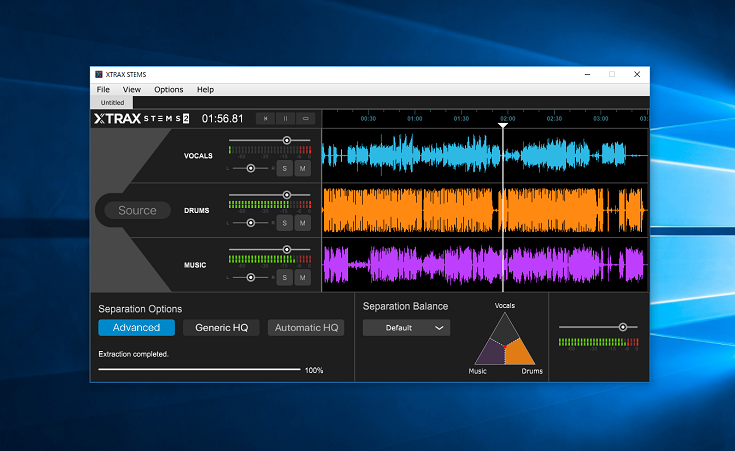The width and height of the screenshot is (735, 451).
Task: Click the orange Drums section of triangle
Action: (520, 354)
